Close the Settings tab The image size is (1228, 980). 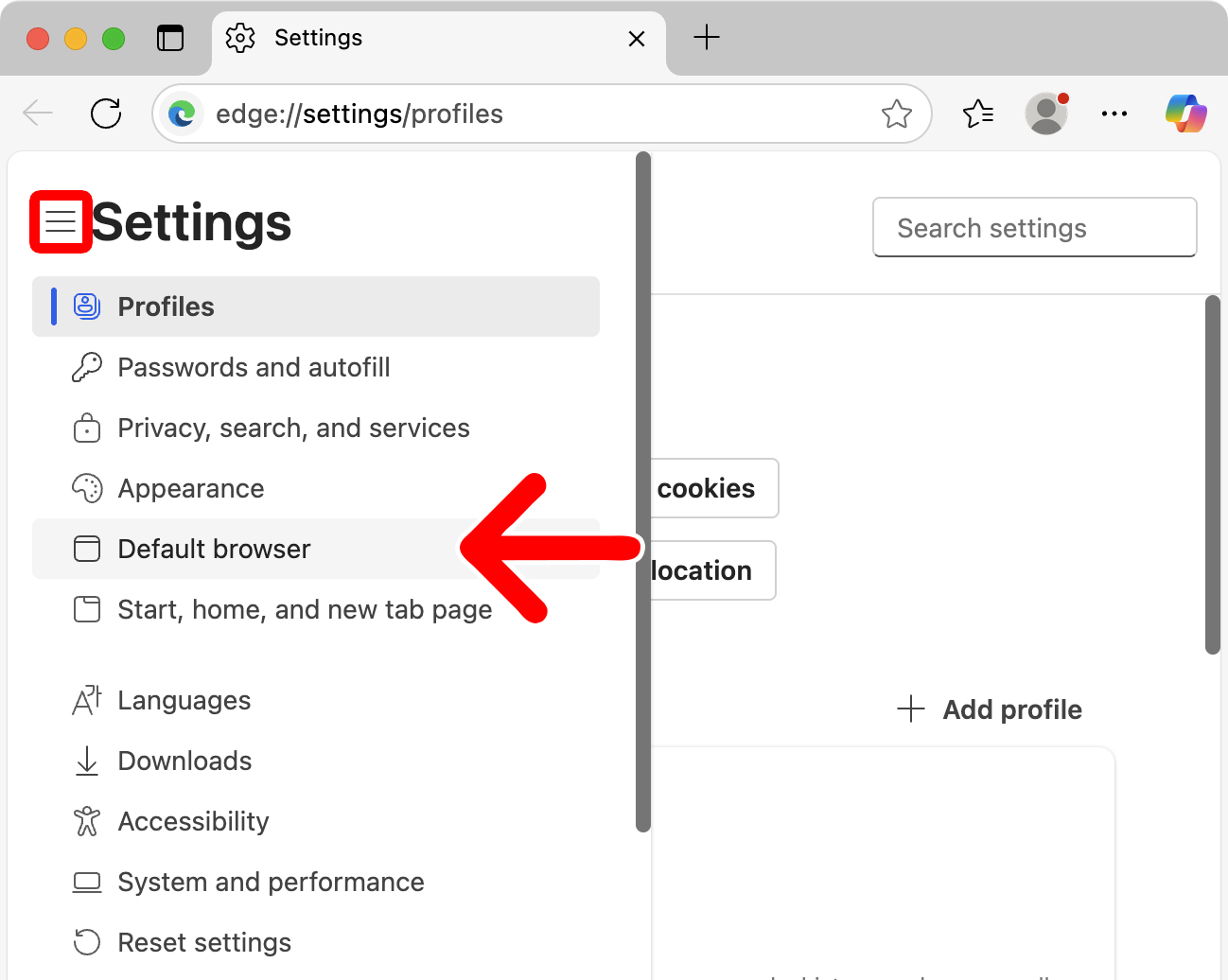click(x=637, y=39)
